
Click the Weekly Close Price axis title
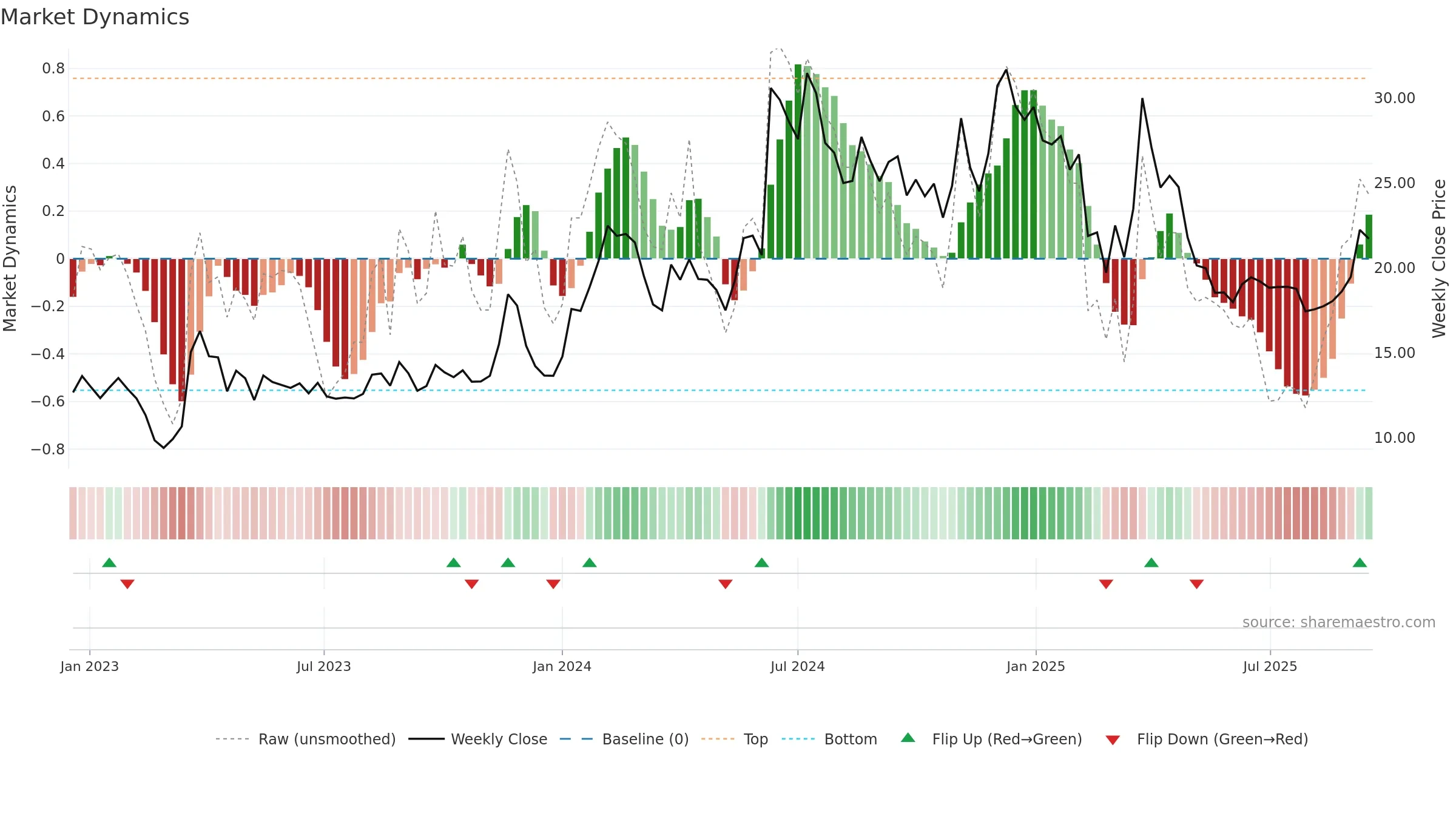[1439, 258]
